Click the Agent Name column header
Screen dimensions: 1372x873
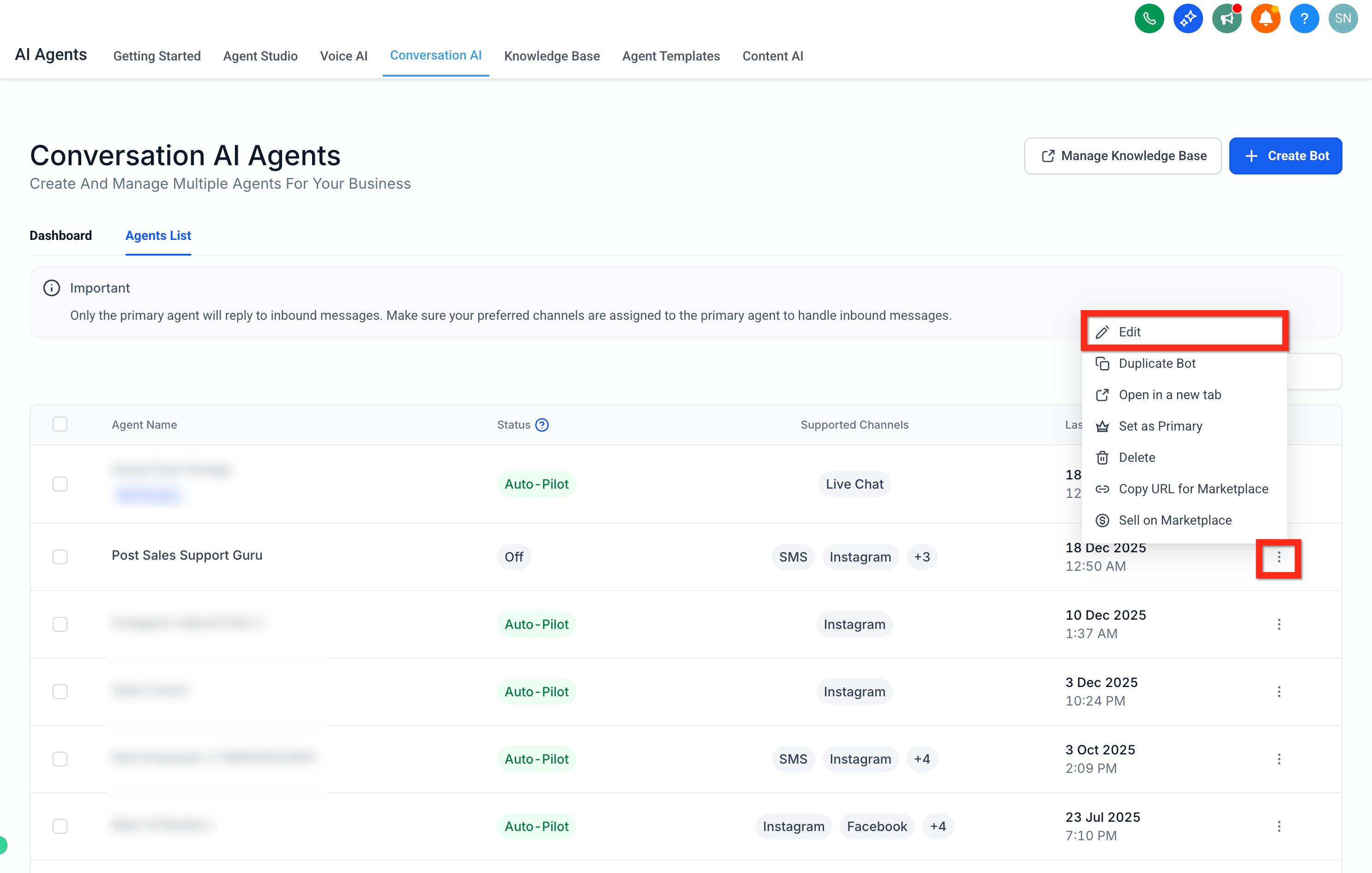pyautogui.click(x=144, y=425)
